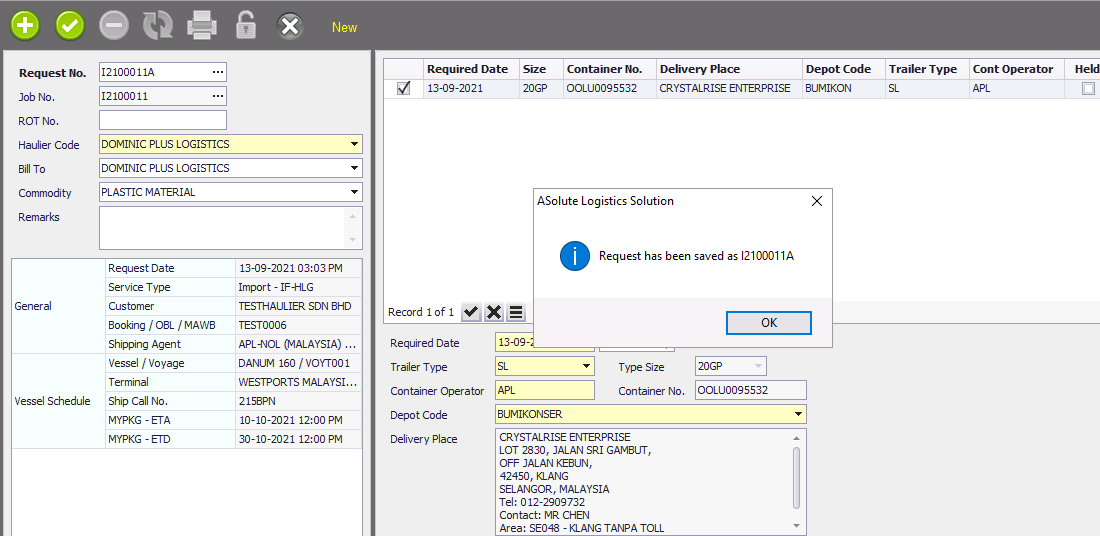This screenshot has width=1100, height=536.
Task: Uncheck the container row selection checkbox
Action: 404,88
